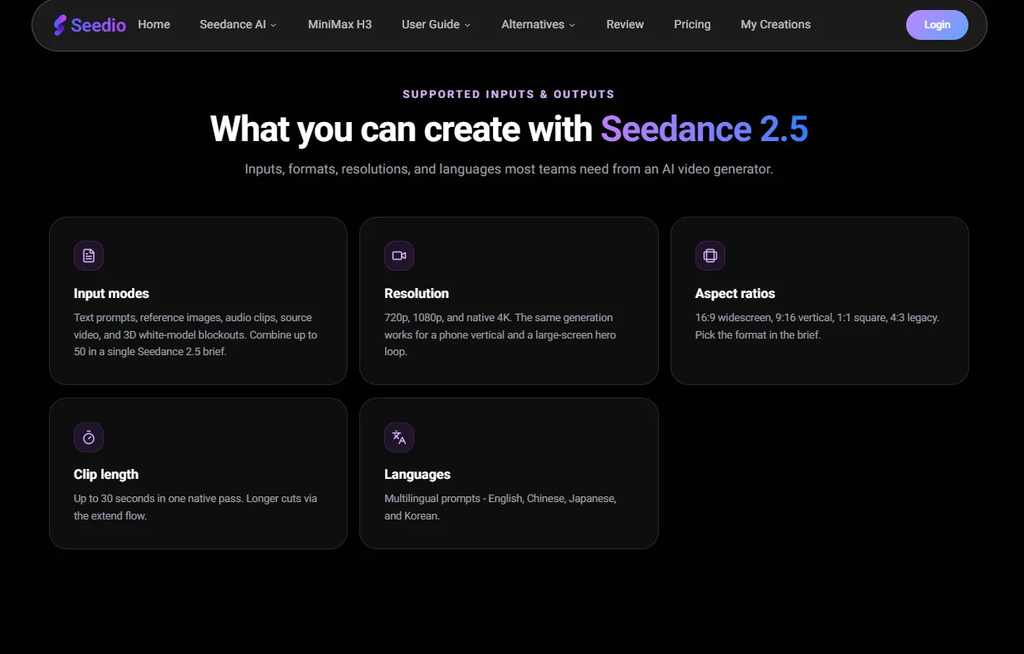Click the Seedio logo icon
The width and height of the screenshot is (1024, 654).
pos(60,25)
